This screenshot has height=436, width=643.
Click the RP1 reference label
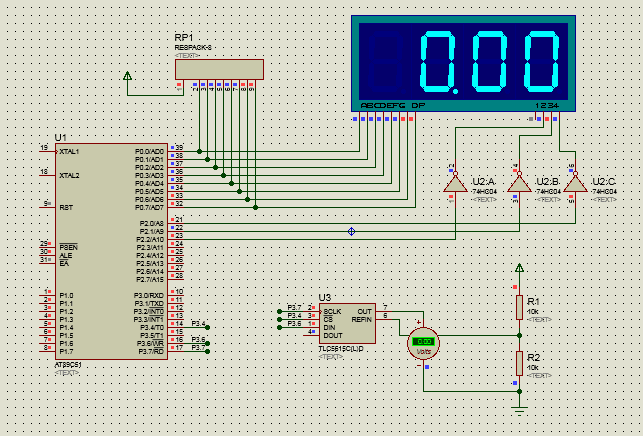pos(184,38)
